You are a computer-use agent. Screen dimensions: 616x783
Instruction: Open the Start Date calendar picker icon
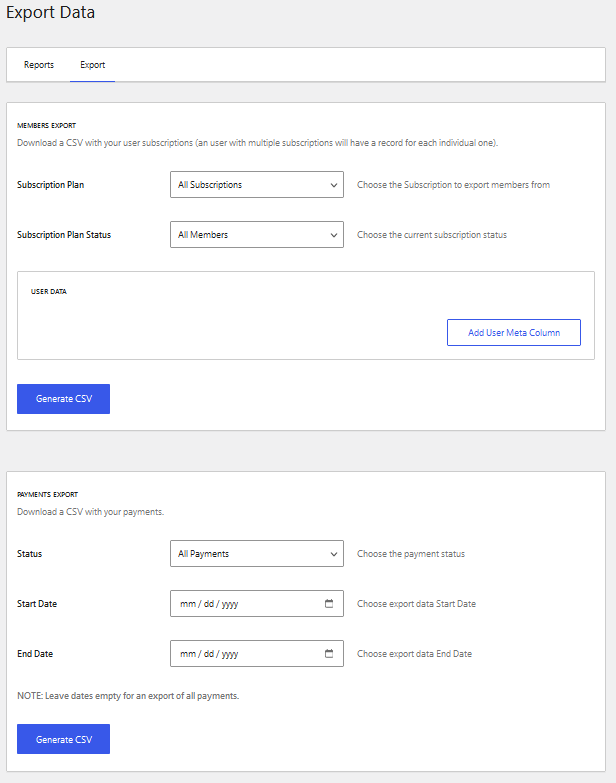click(329, 604)
